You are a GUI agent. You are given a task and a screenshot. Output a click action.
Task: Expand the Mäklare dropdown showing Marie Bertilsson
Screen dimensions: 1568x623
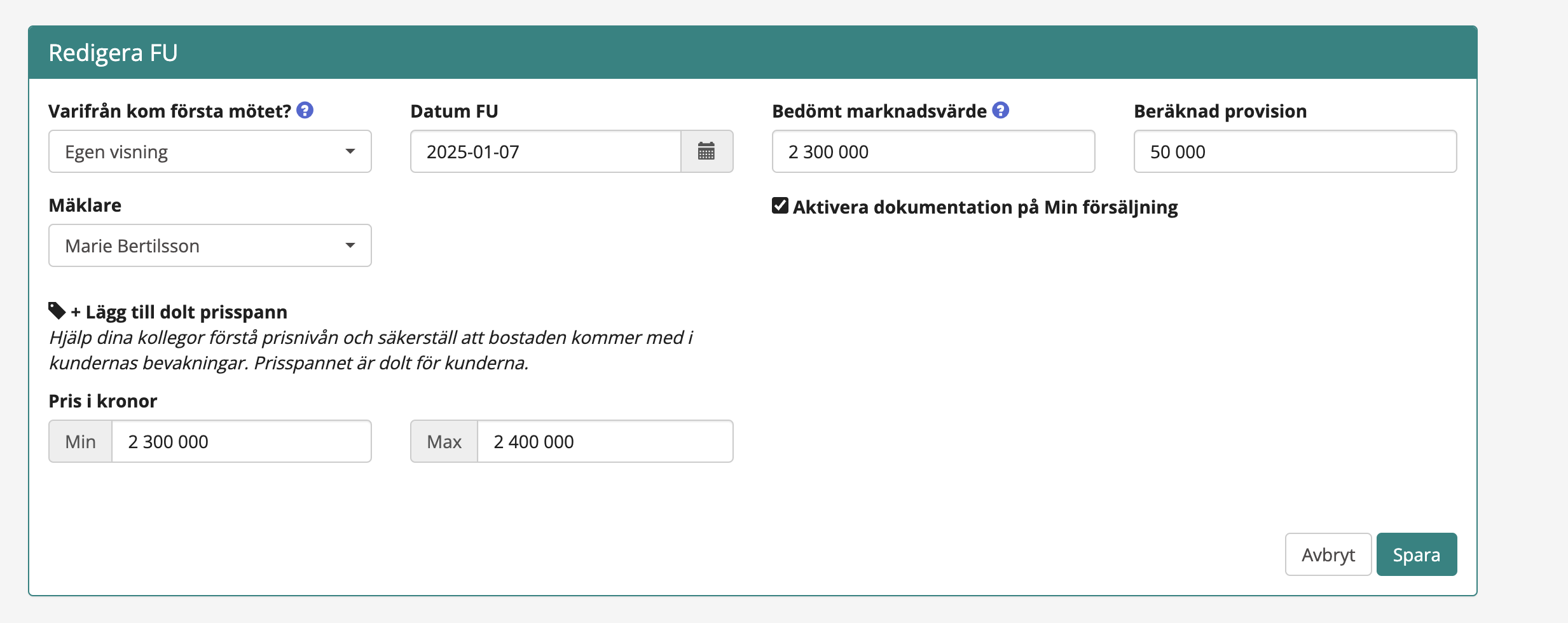(x=210, y=245)
